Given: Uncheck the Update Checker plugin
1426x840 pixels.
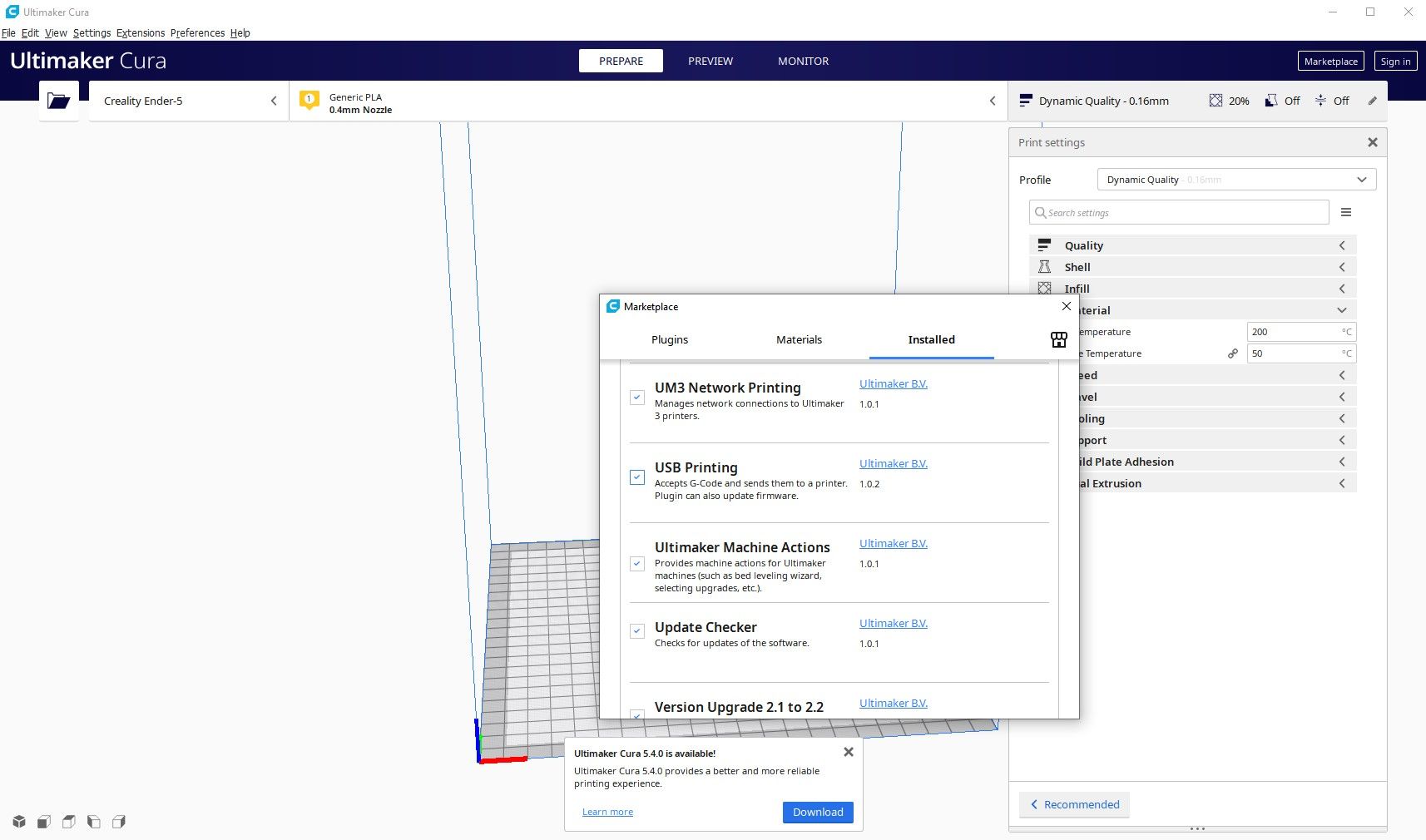Looking at the screenshot, I should [637, 630].
